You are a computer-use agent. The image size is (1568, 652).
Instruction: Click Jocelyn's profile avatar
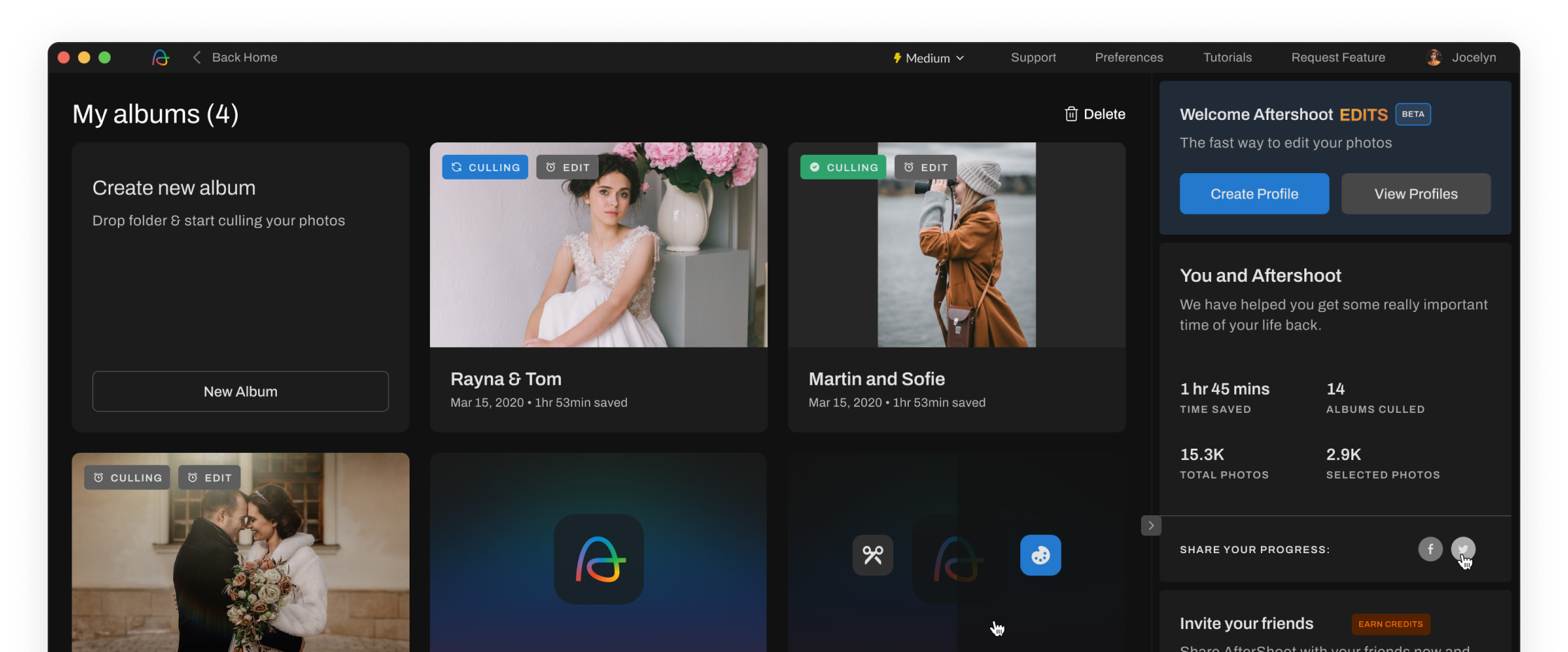pyautogui.click(x=1434, y=57)
